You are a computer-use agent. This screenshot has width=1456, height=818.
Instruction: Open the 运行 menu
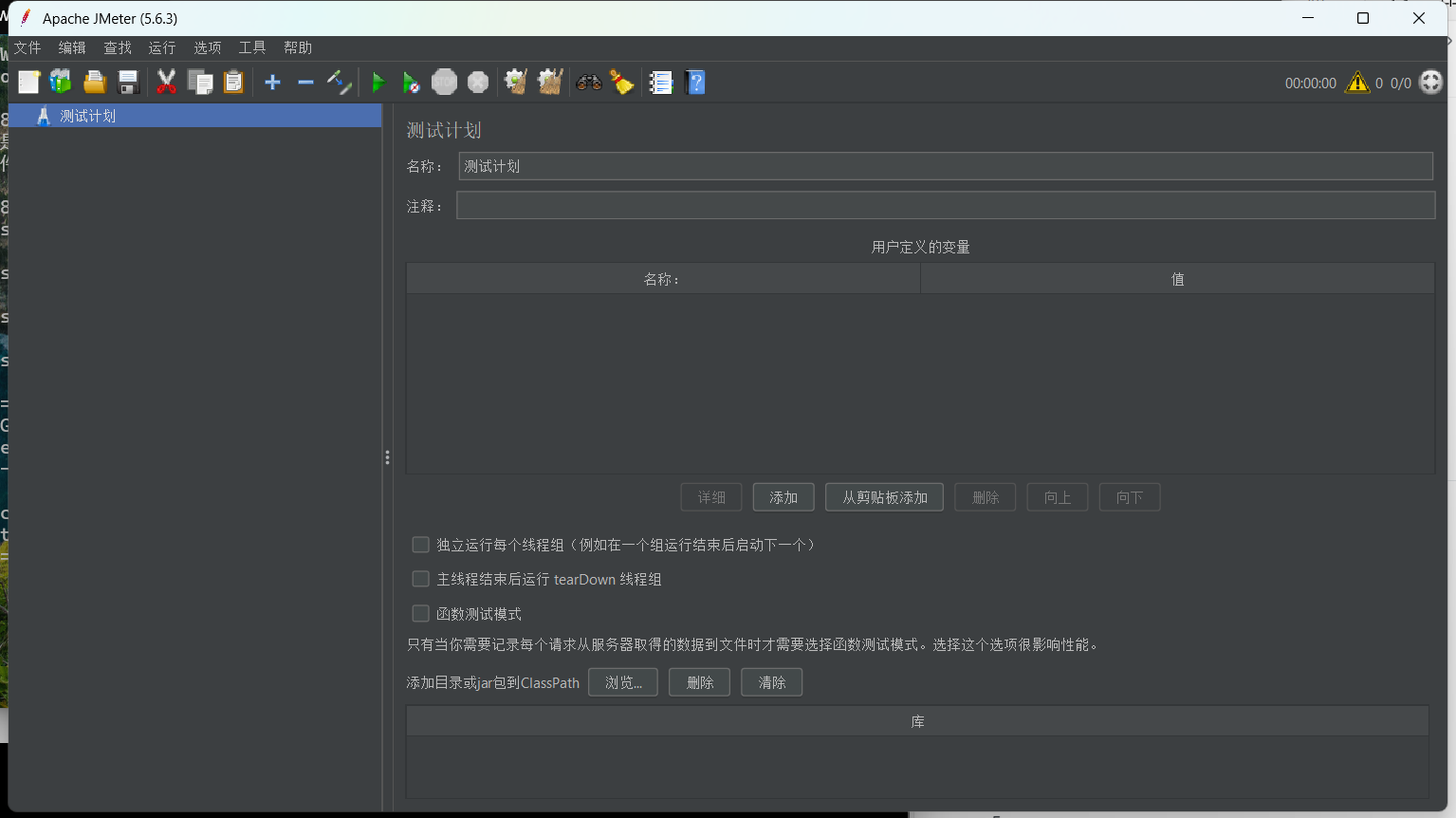click(x=162, y=47)
